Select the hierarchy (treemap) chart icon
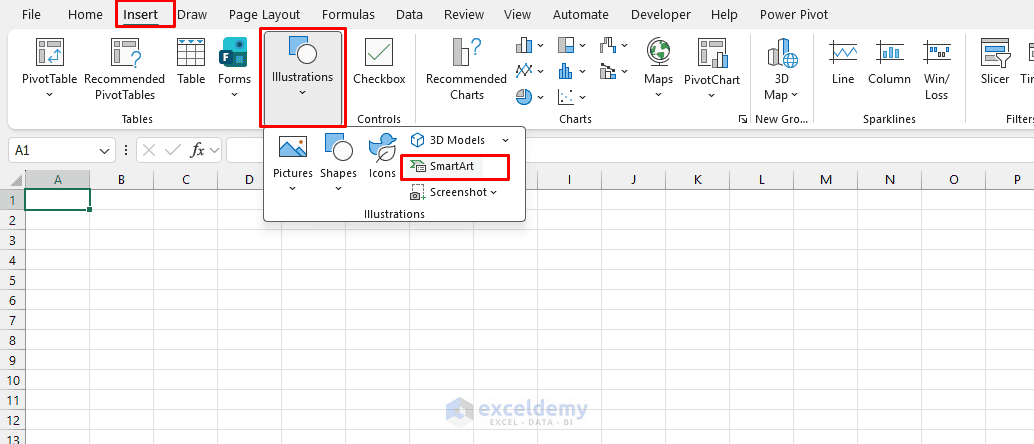Image resolution: width=1034 pixels, height=444 pixels. [566, 46]
